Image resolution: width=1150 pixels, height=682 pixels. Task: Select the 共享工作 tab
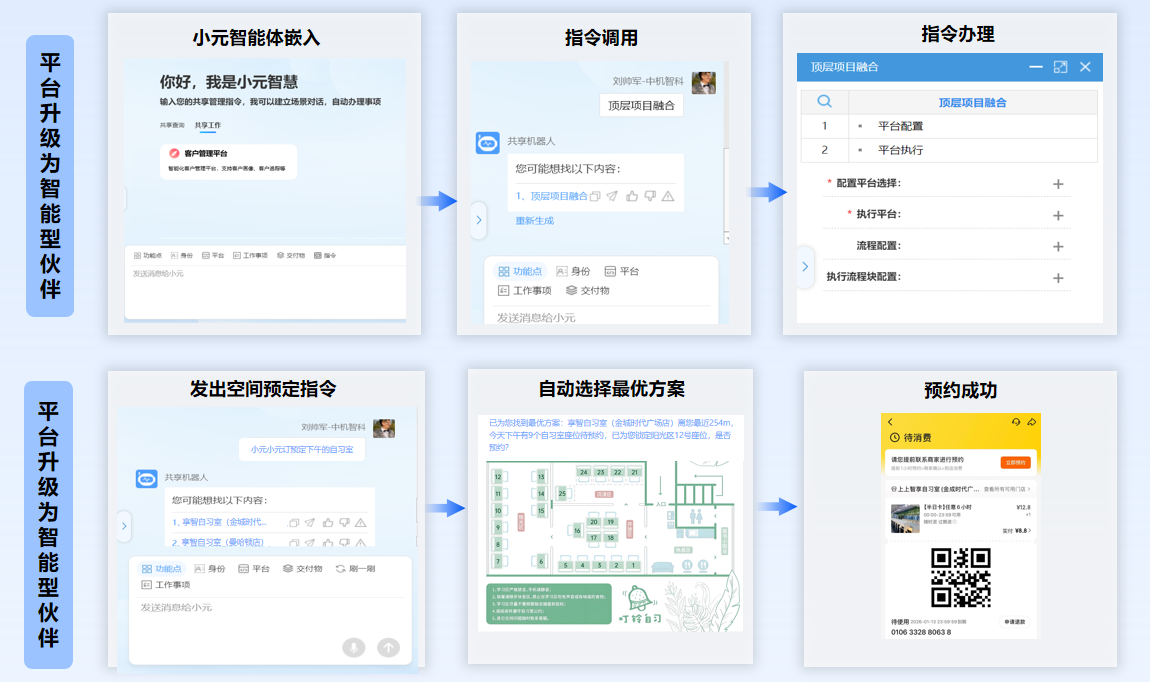[208, 125]
